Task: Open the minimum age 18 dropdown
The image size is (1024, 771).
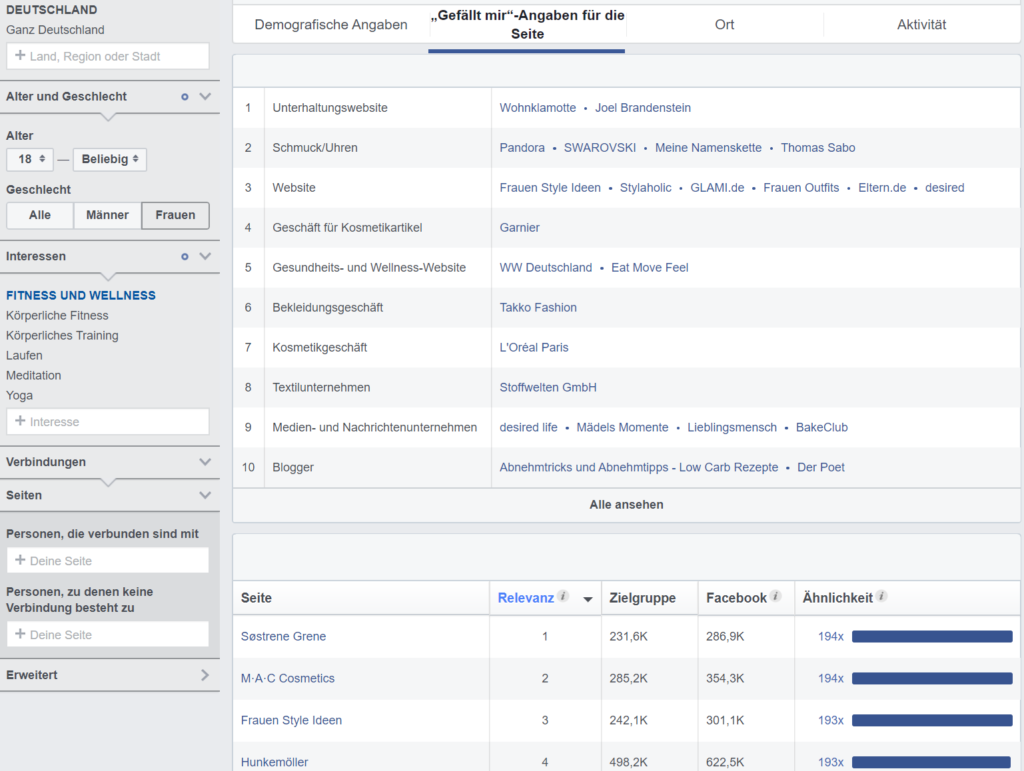Action: [x=30, y=159]
